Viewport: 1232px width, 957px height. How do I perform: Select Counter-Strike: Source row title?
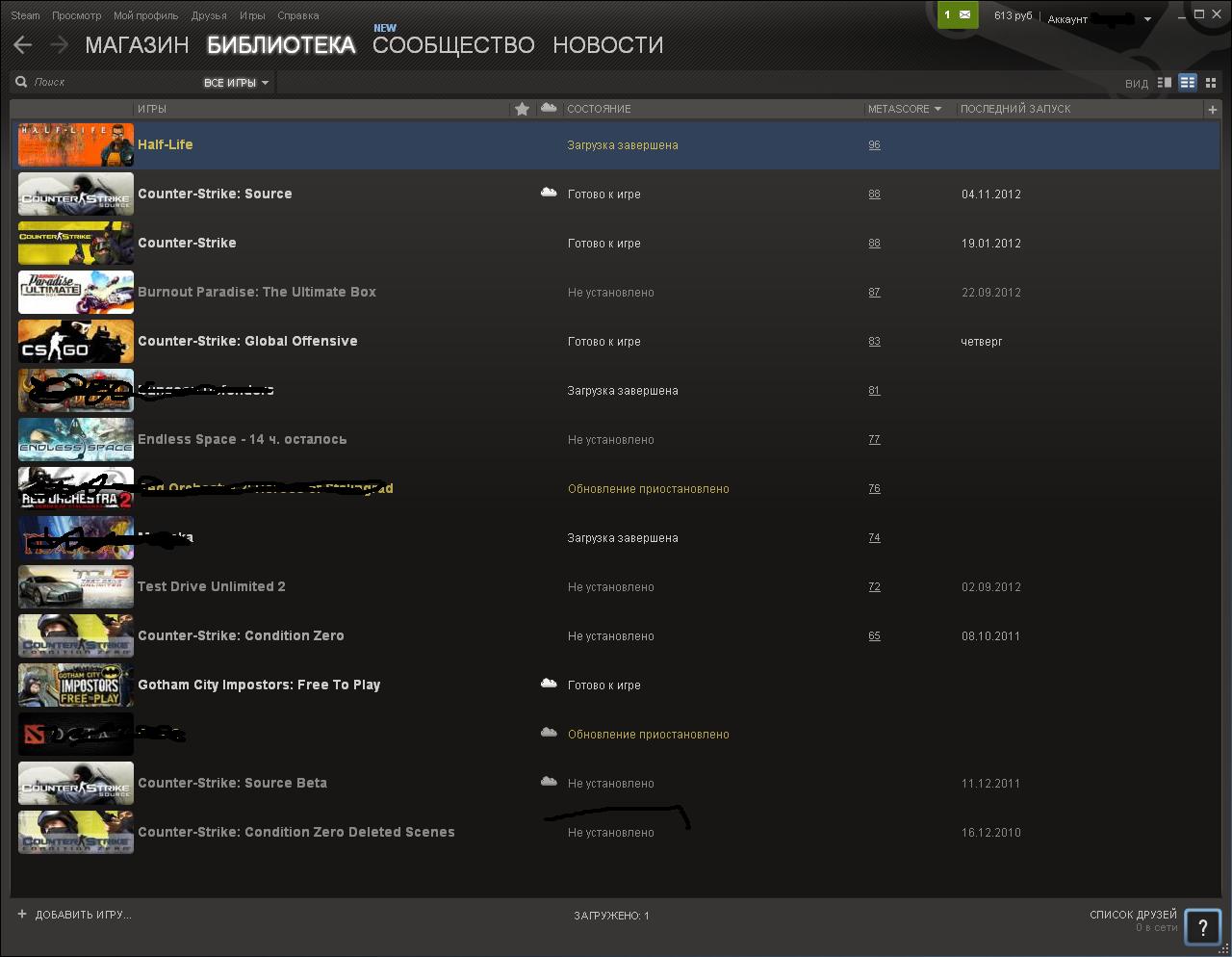[215, 194]
